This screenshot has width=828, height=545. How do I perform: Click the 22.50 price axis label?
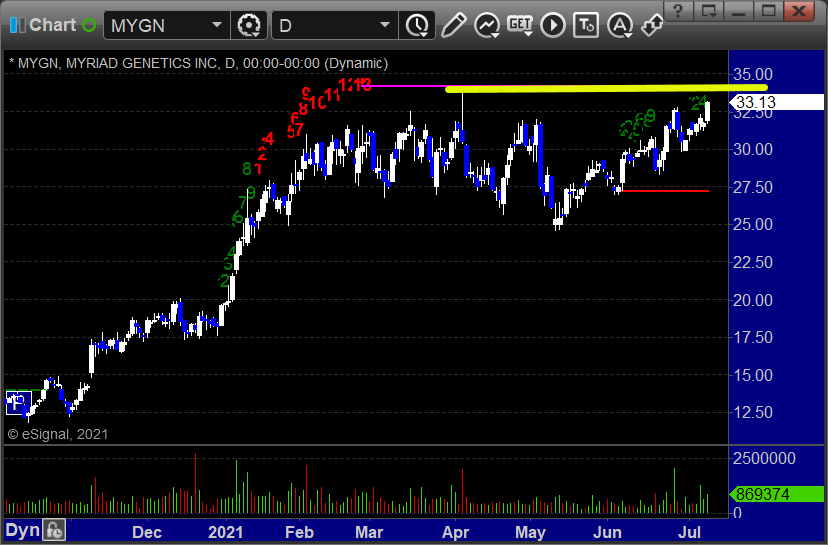click(752, 262)
